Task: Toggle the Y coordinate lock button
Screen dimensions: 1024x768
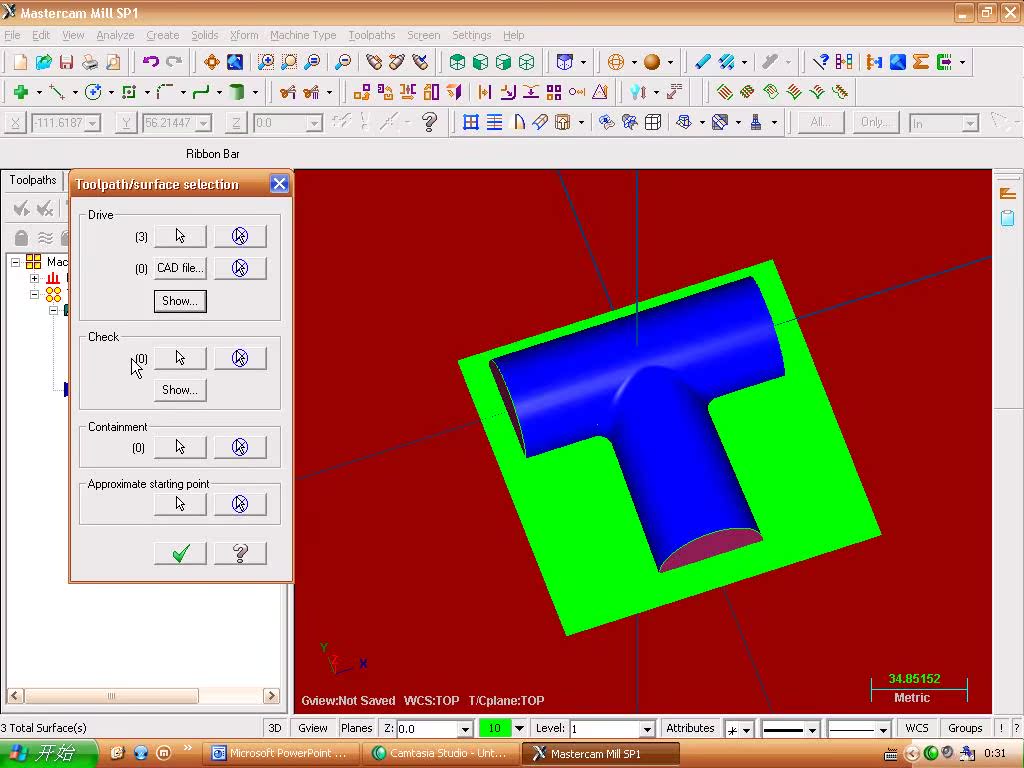Action: pyautogui.click(x=126, y=122)
